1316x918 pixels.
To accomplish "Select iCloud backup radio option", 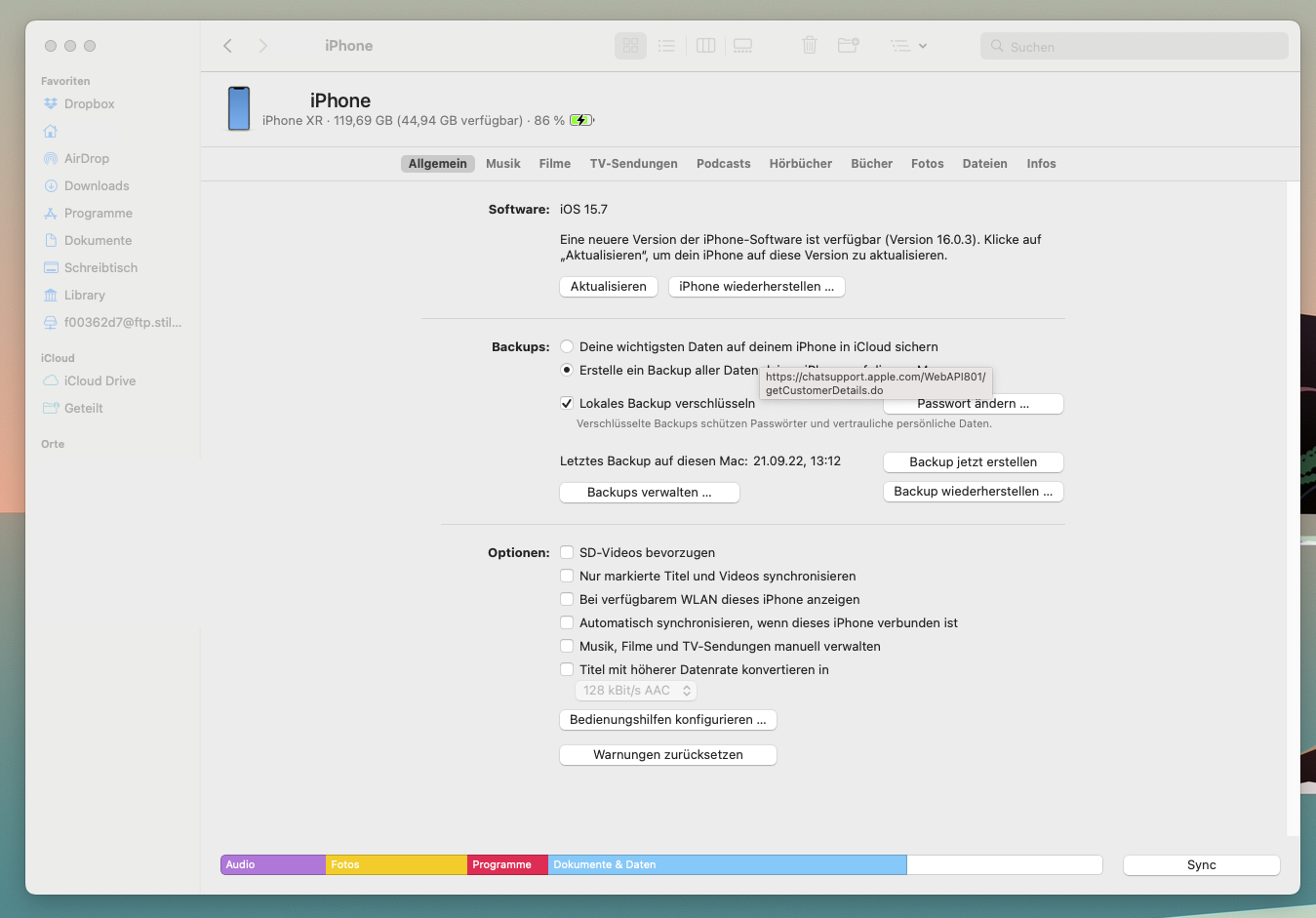I will (x=567, y=346).
